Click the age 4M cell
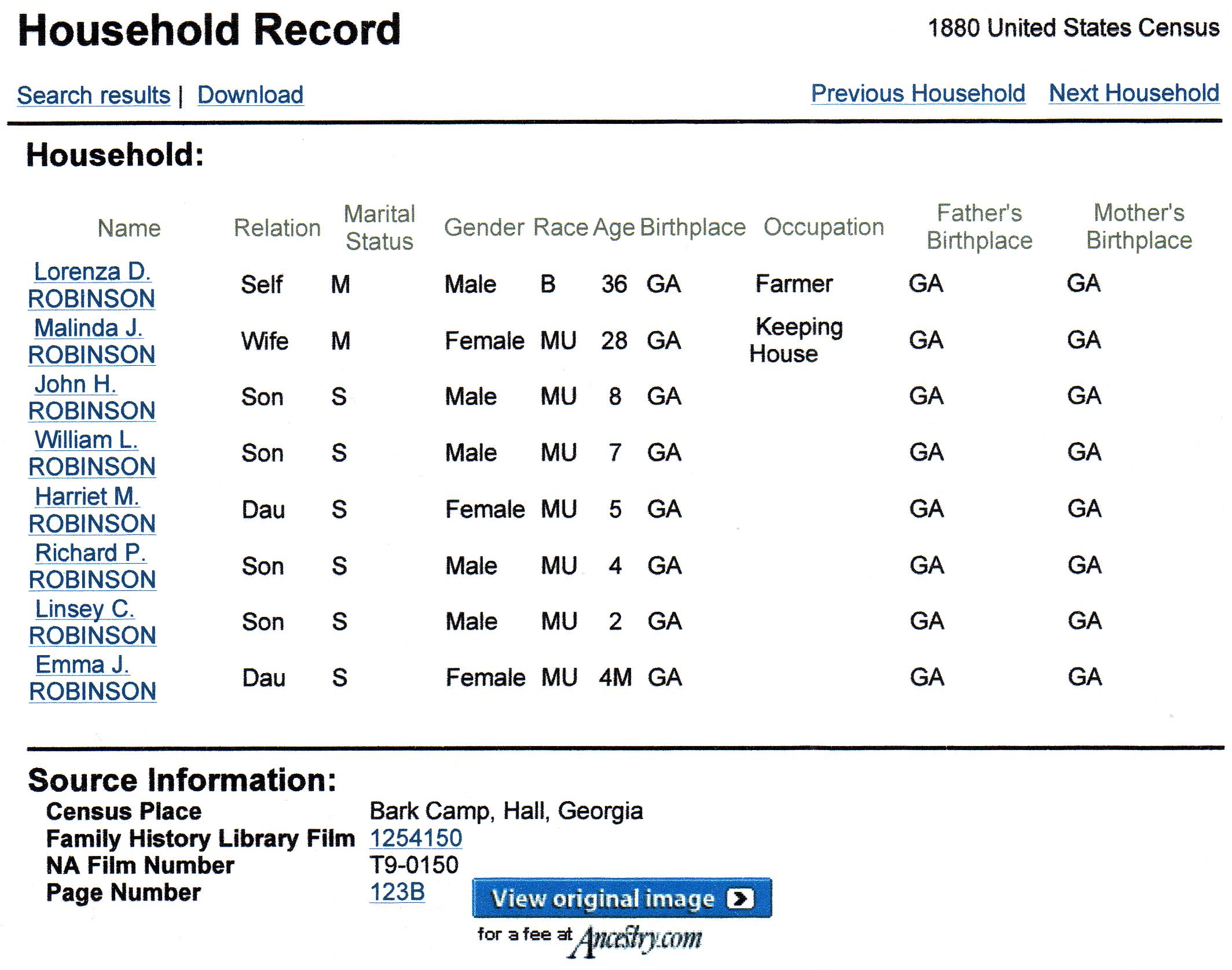 pyautogui.click(x=615, y=678)
